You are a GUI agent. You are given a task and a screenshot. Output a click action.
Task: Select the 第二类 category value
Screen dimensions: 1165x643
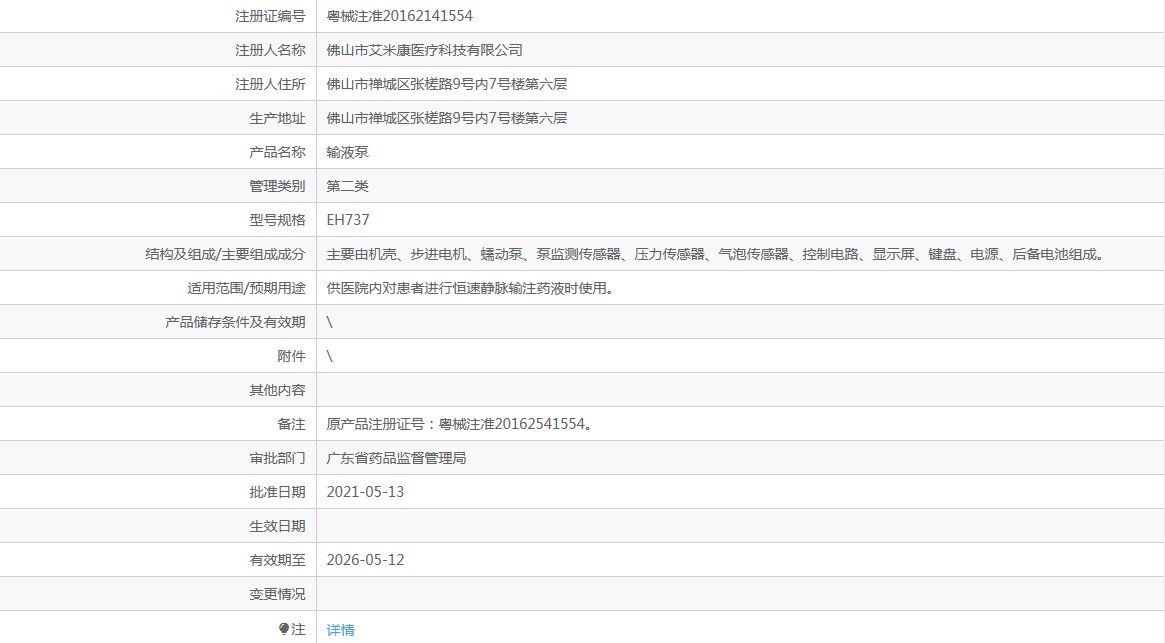point(347,186)
